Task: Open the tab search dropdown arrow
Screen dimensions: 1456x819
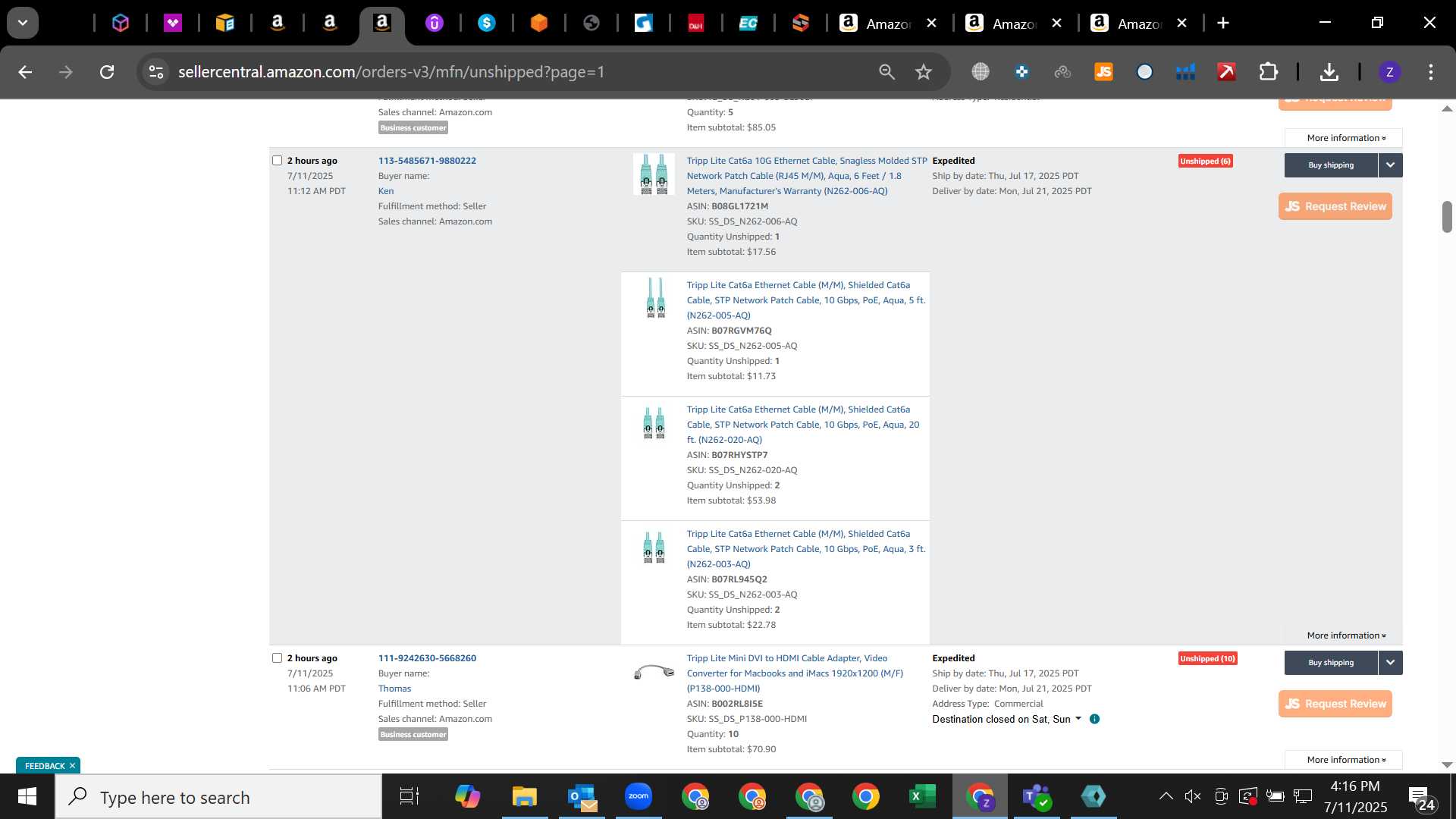Action: click(23, 23)
